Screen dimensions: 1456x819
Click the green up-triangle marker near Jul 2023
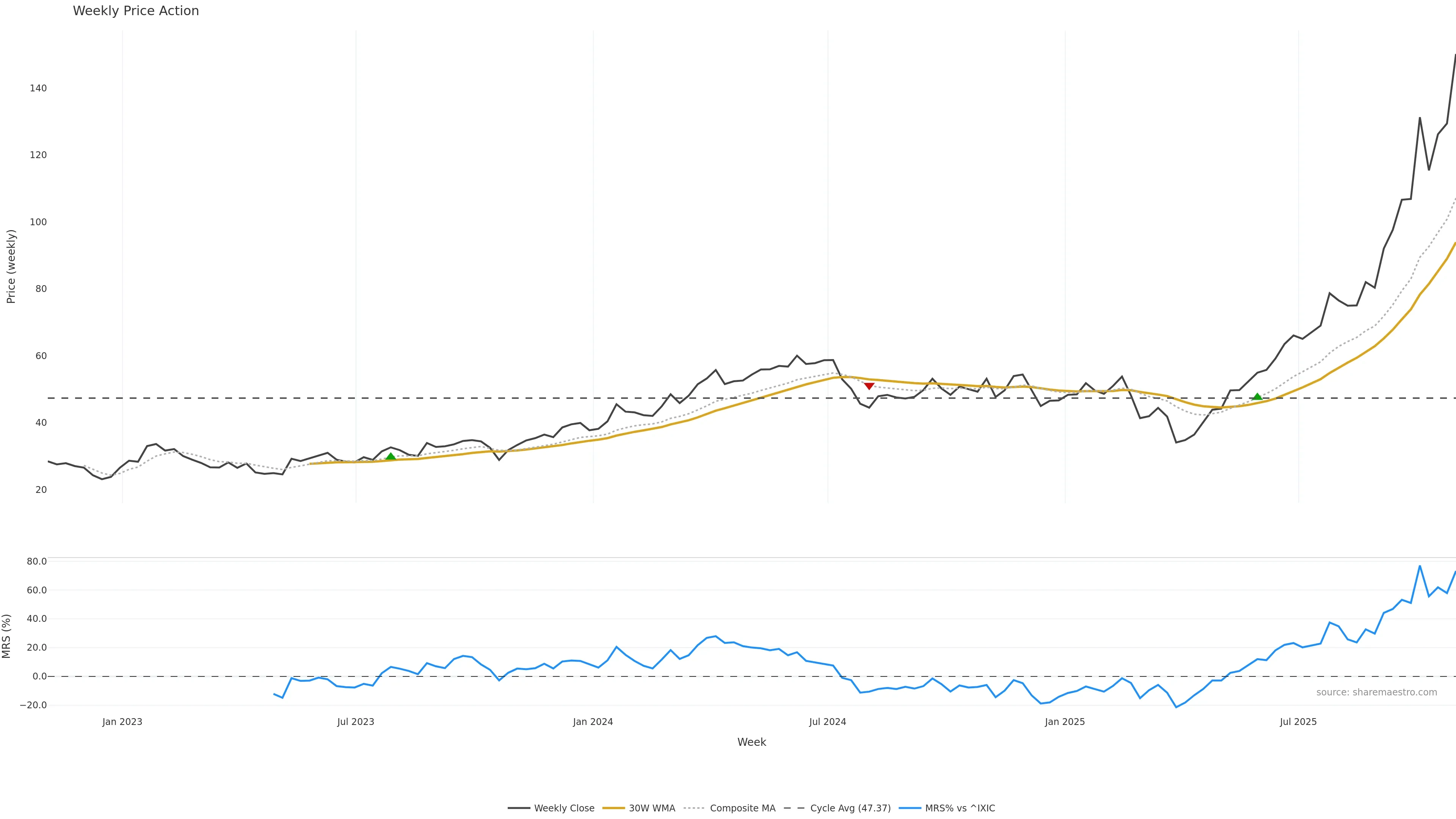pos(391,456)
